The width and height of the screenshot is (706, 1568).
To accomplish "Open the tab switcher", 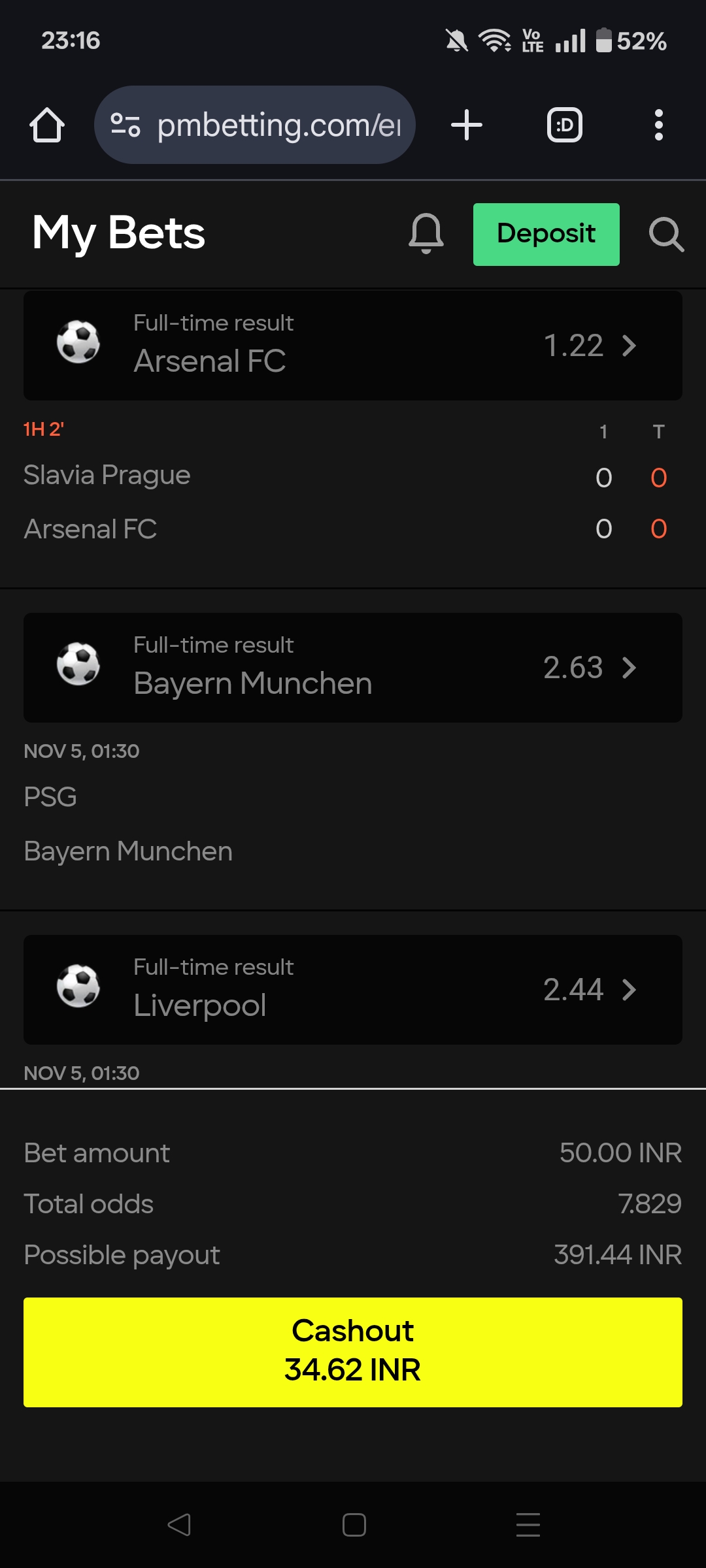I will 564,125.
